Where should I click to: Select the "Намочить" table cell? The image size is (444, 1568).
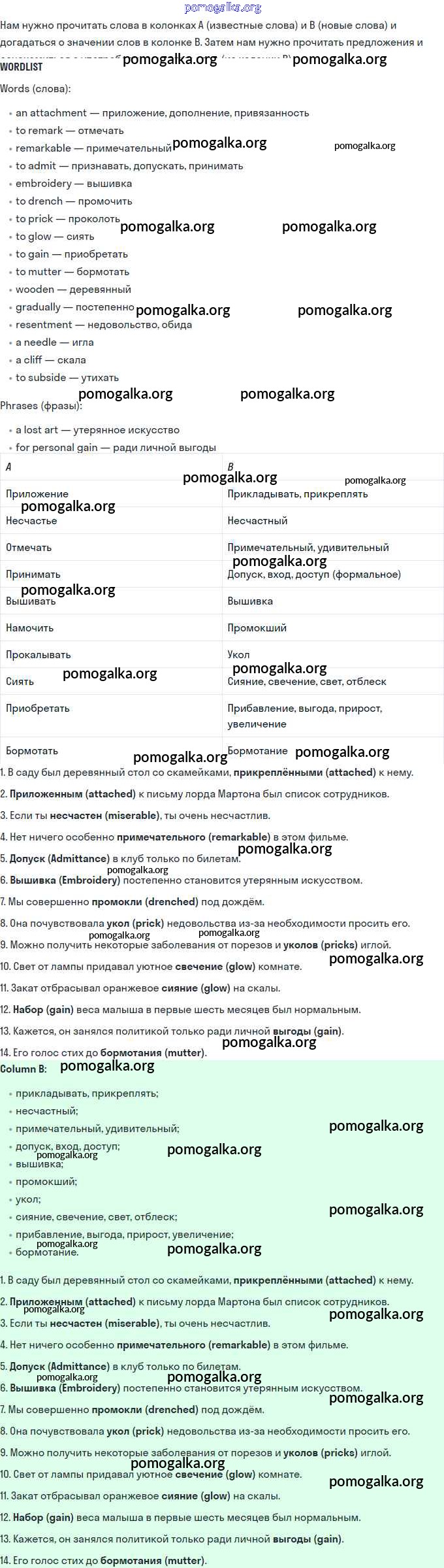pos(29,628)
